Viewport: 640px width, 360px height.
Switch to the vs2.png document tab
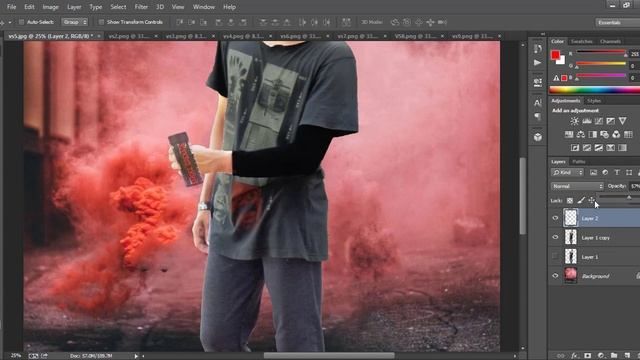[128, 36]
